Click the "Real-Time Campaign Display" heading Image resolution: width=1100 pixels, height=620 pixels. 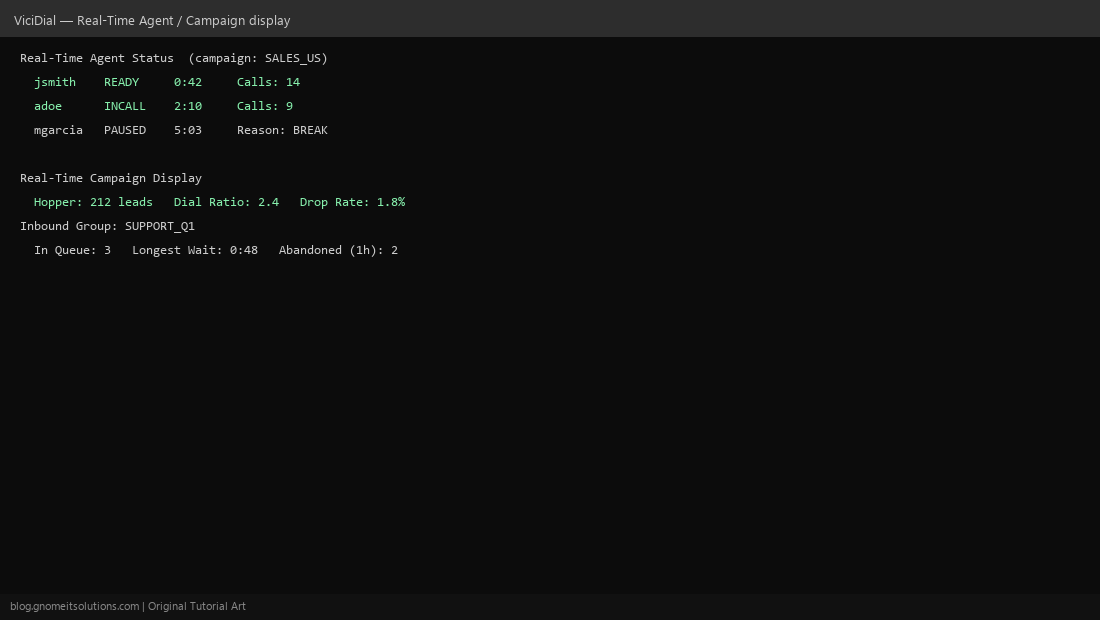click(111, 178)
